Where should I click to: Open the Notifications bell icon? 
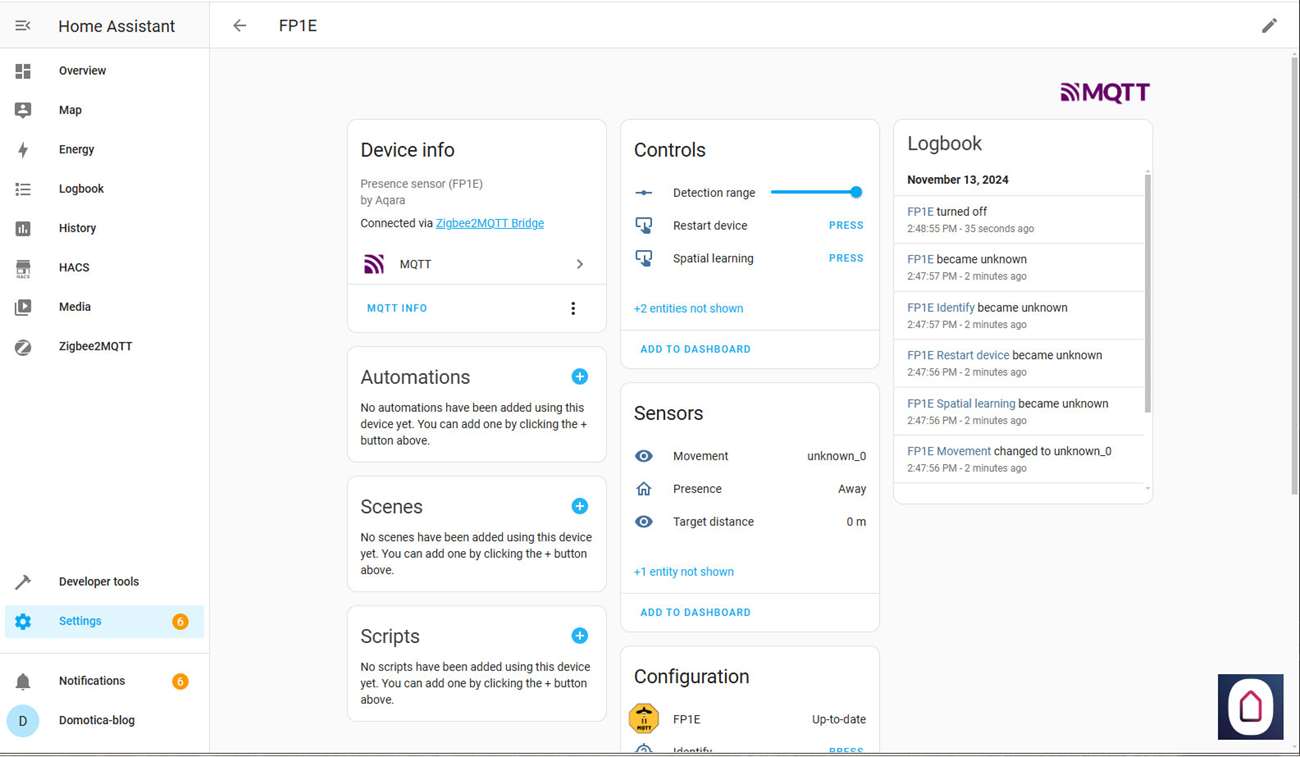click(x=23, y=681)
